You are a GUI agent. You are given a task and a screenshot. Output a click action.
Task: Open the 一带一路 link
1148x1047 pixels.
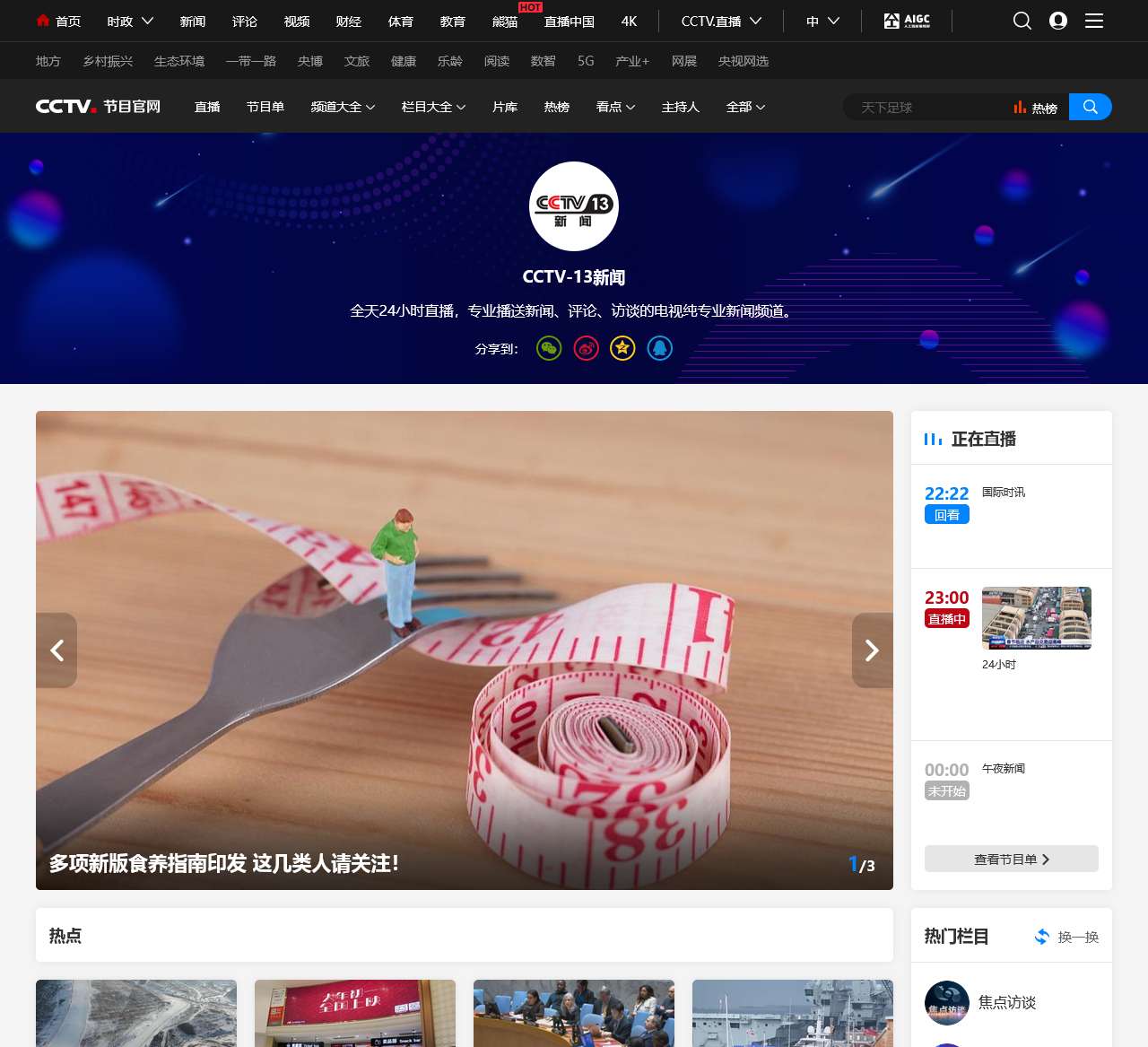251,61
